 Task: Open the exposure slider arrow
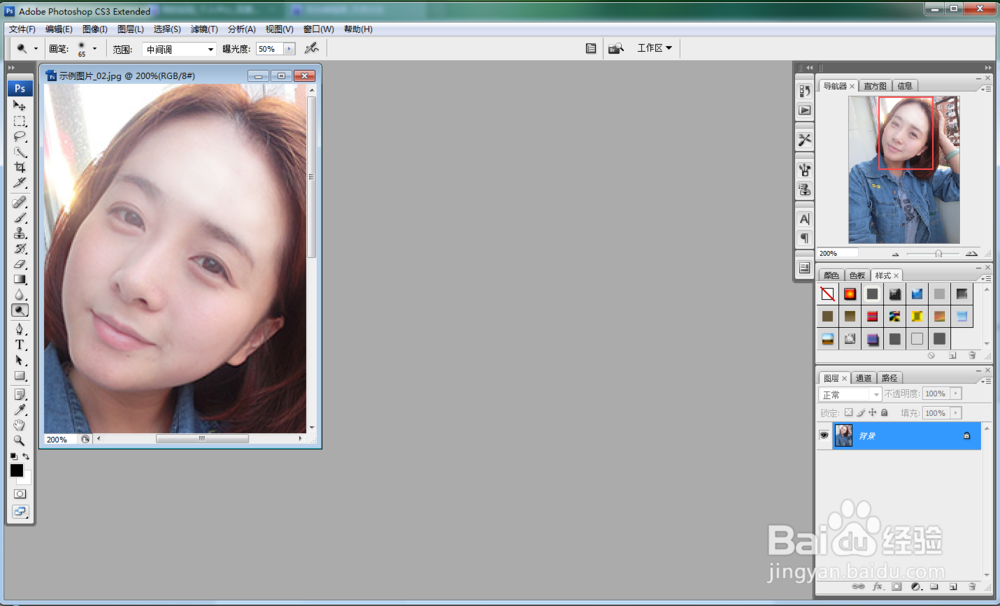290,48
